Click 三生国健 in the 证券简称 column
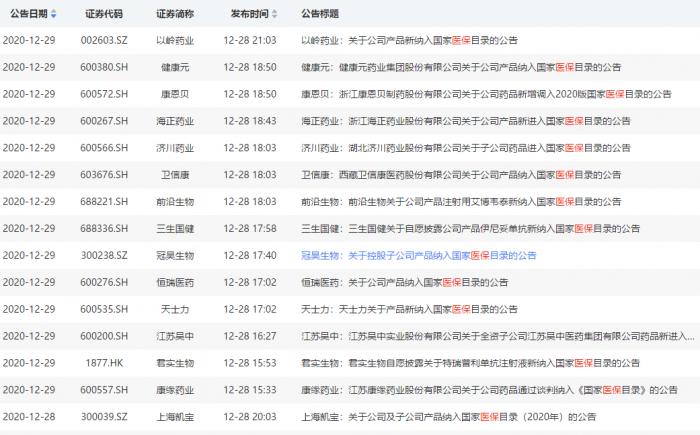700x435 pixels. (x=175, y=229)
